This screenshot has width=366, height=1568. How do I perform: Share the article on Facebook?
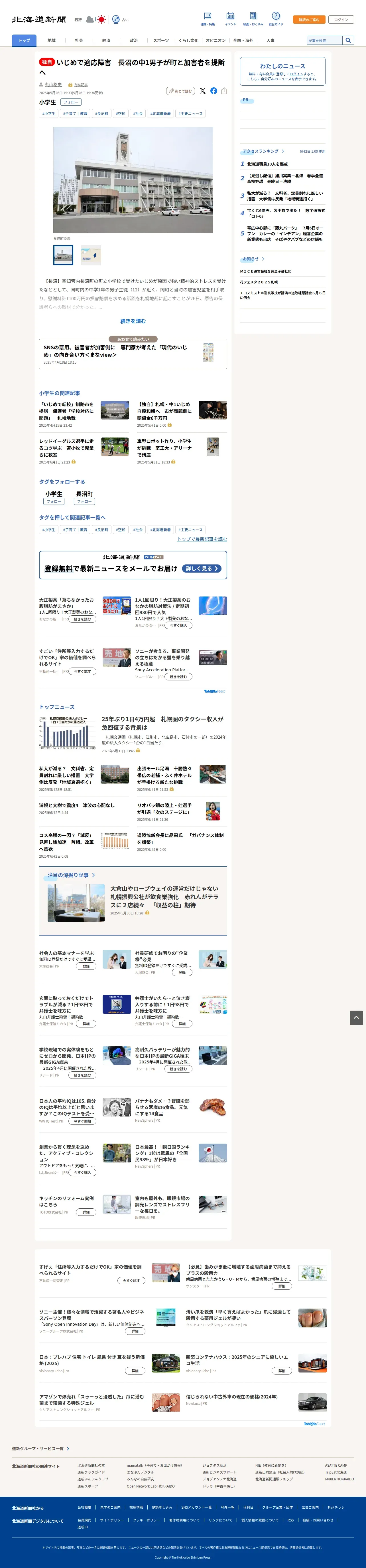click(x=213, y=91)
